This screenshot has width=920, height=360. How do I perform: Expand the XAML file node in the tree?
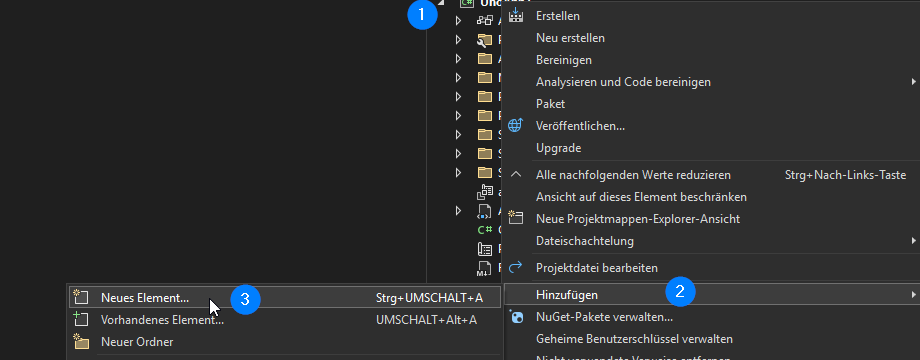[x=459, y=210]
